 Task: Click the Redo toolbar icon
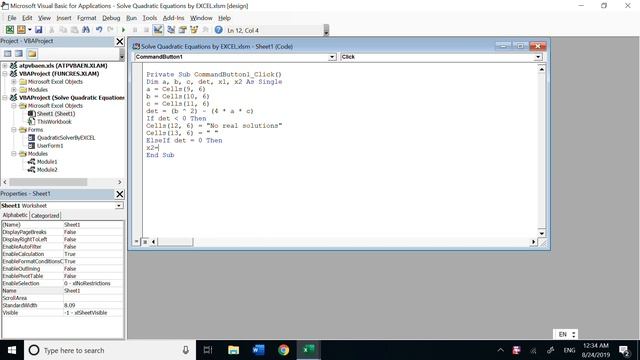110,30
